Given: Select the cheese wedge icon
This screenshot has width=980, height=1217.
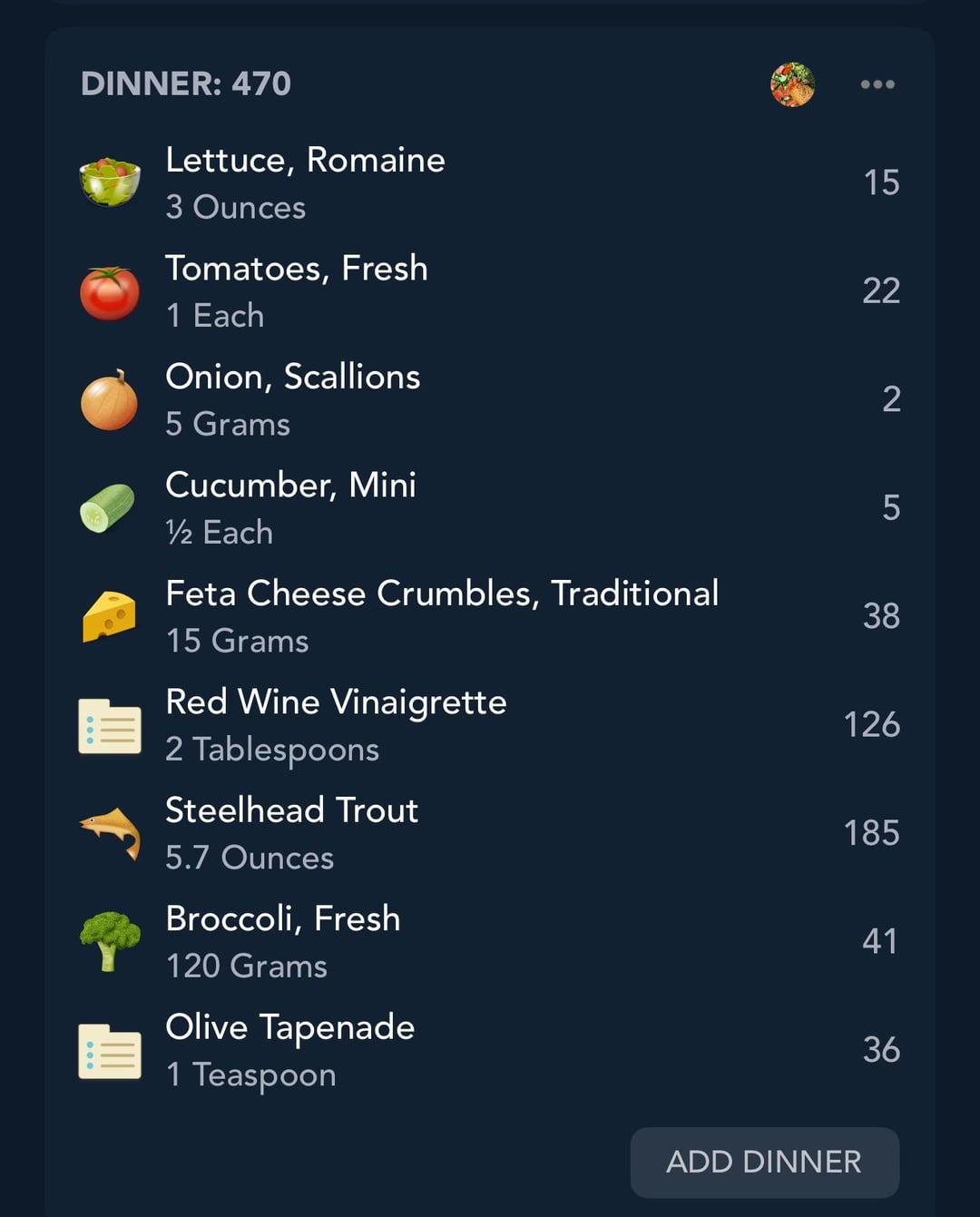Looking at the screenshot, I should [x=109, y=616].
